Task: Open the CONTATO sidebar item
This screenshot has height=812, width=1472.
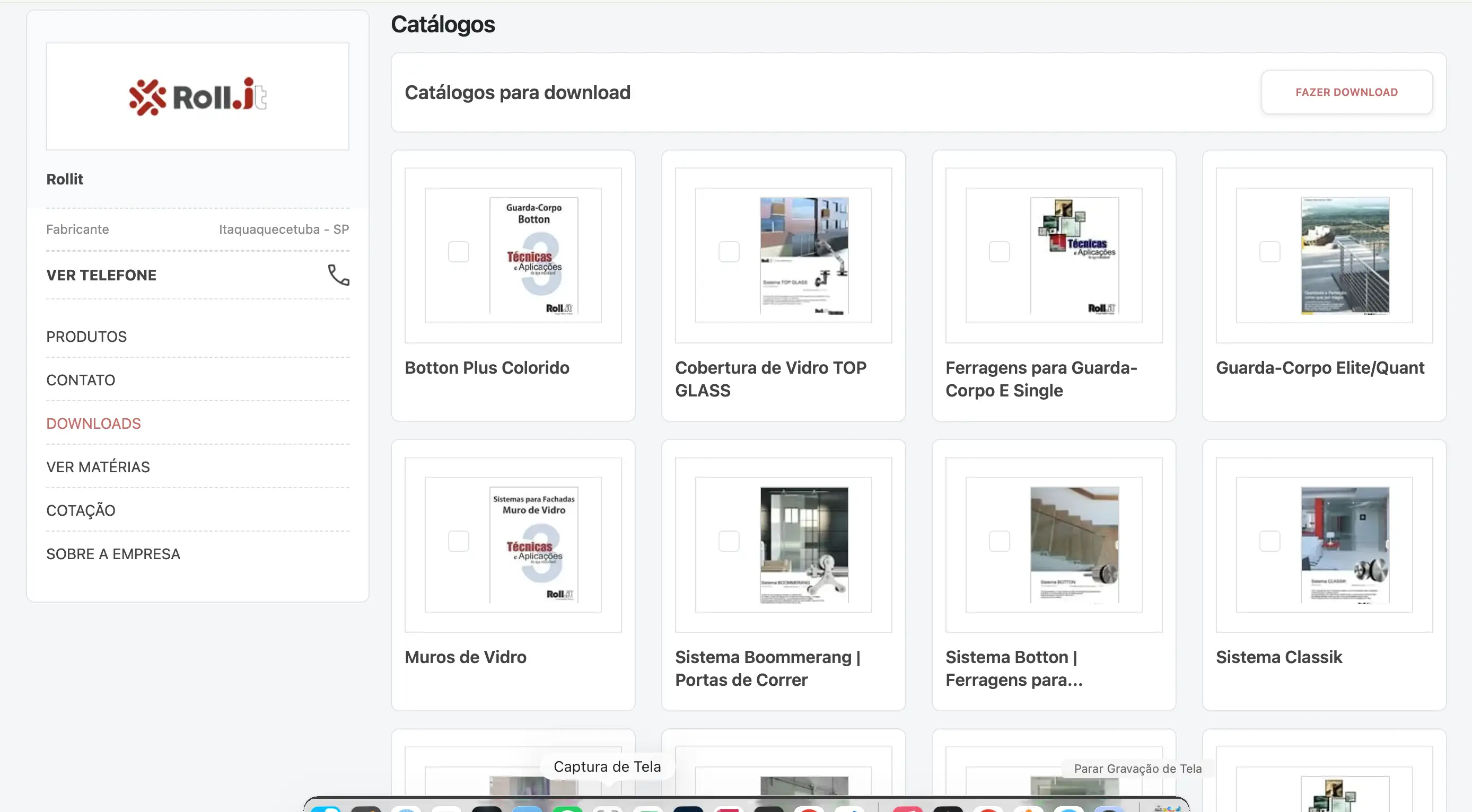Action: coord(81,381)
